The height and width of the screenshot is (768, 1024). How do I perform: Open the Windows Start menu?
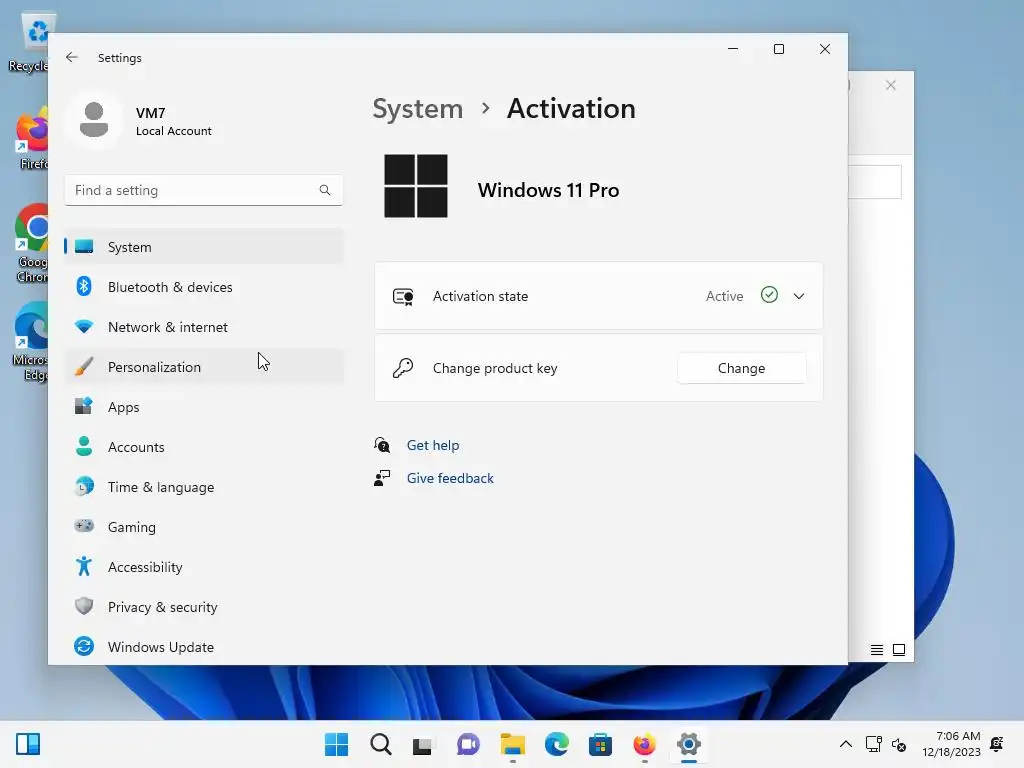point(336,744)
